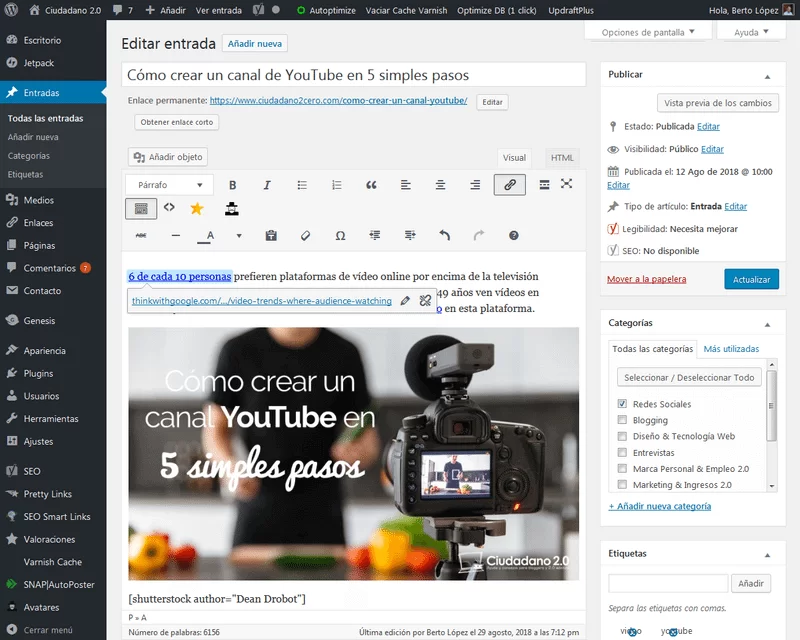Open the text color dropdown arrow
This screenshot has width=800, height=640.
coord(239,235)
